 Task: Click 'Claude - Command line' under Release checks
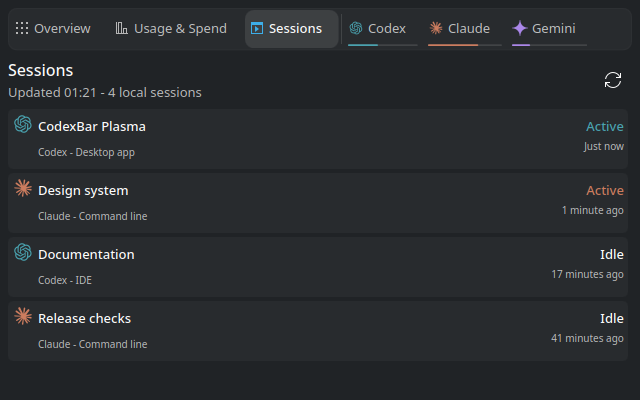[x=93, y=344]
